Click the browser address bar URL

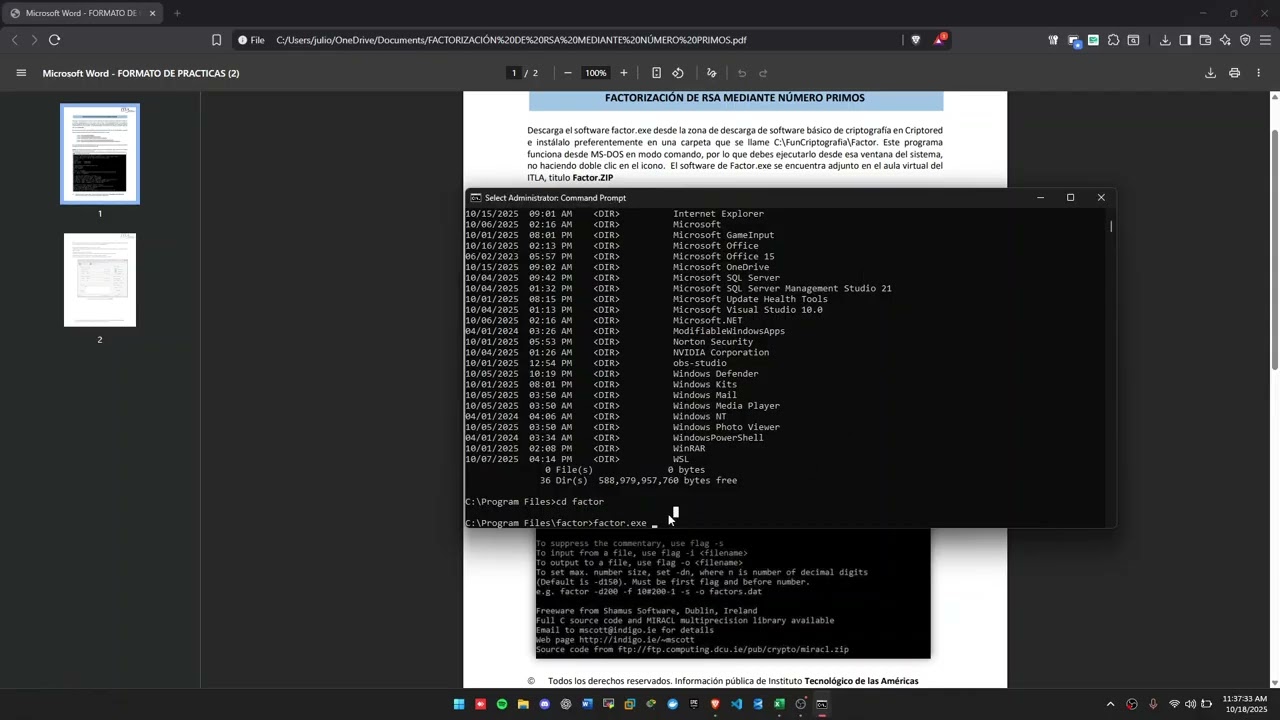pyautogui.click(x=511, y=40)
